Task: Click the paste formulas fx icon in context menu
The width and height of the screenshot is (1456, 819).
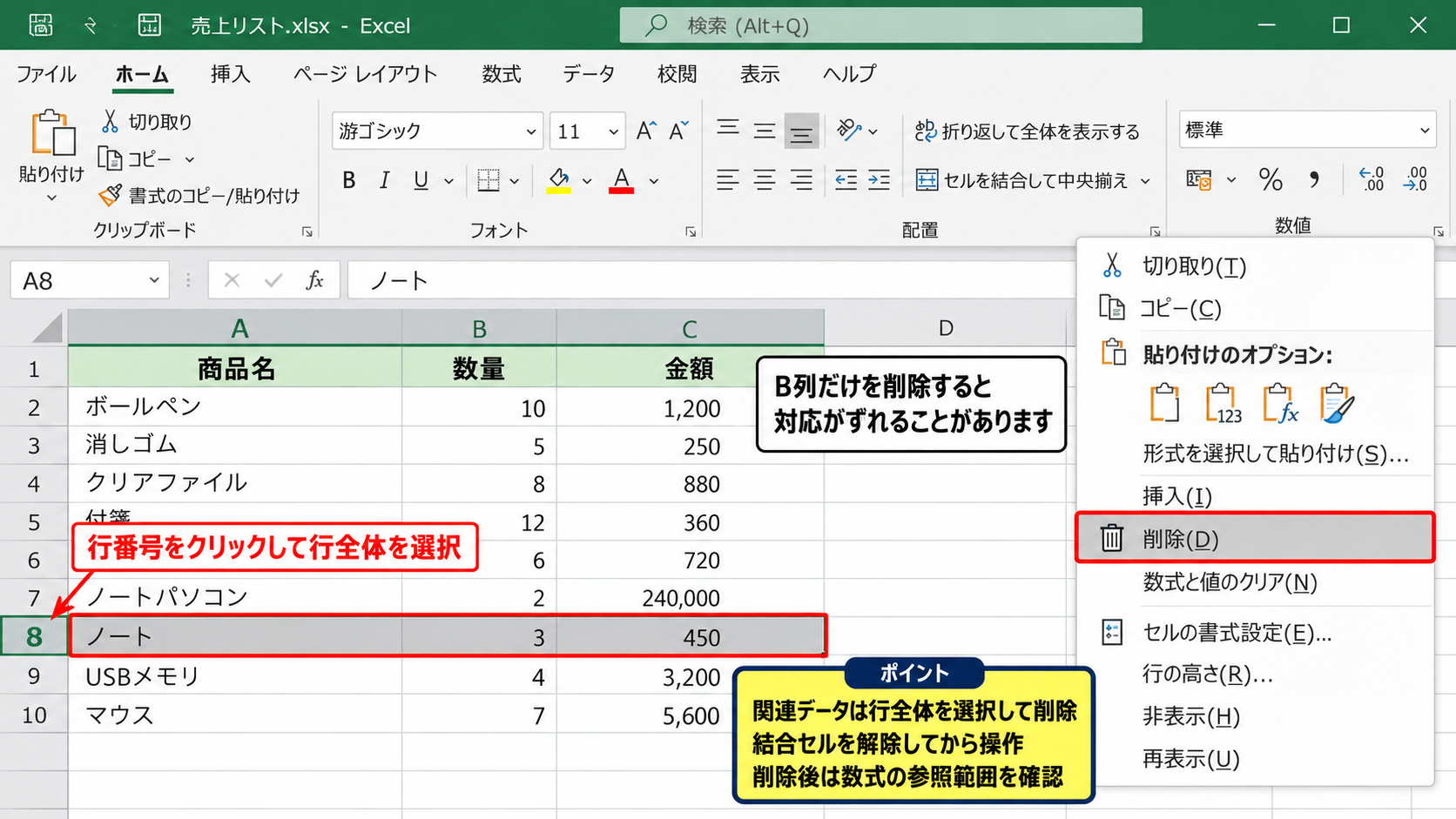Action: click(x=1279, y=404)
